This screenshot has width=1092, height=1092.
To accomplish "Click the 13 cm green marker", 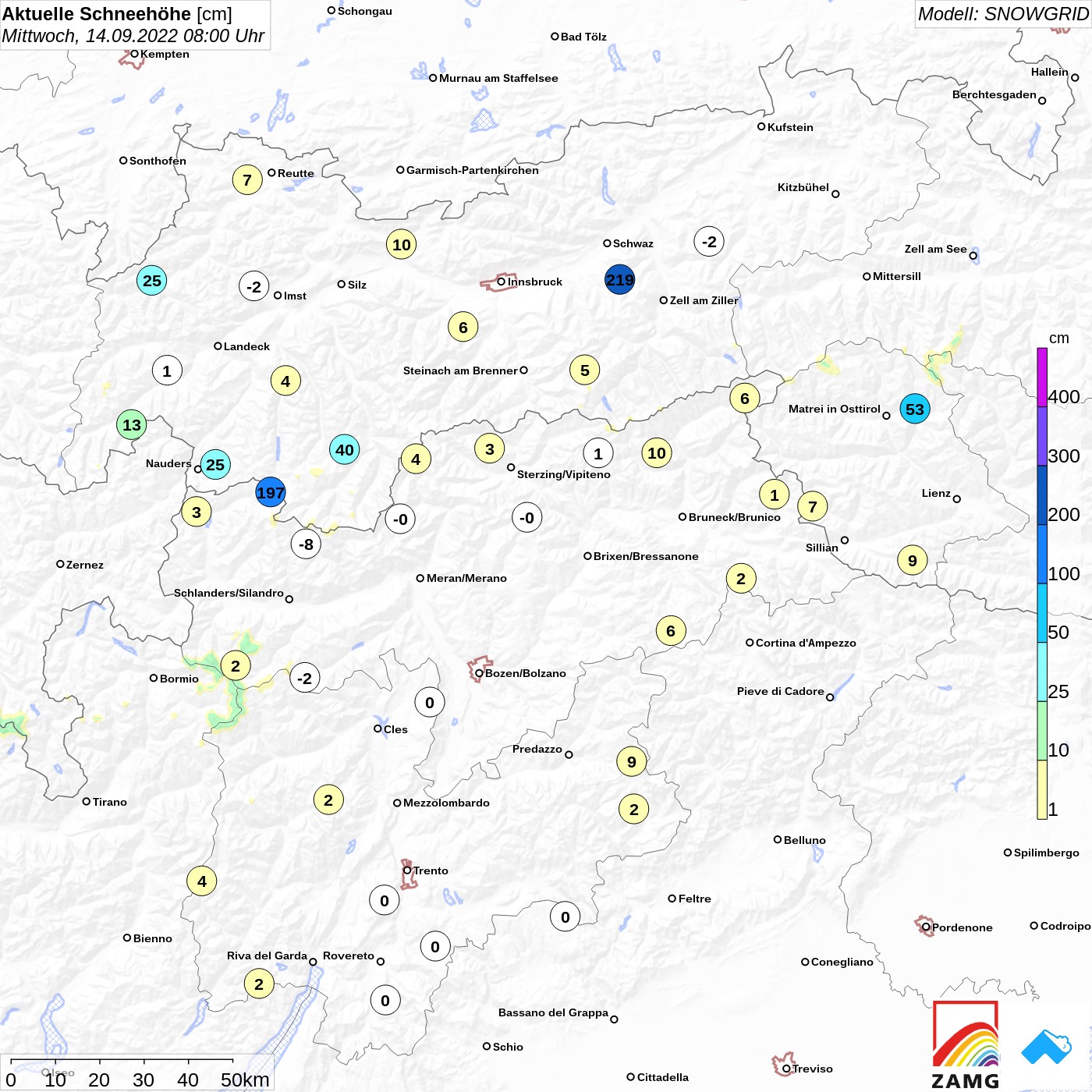I will click(132, 425).
